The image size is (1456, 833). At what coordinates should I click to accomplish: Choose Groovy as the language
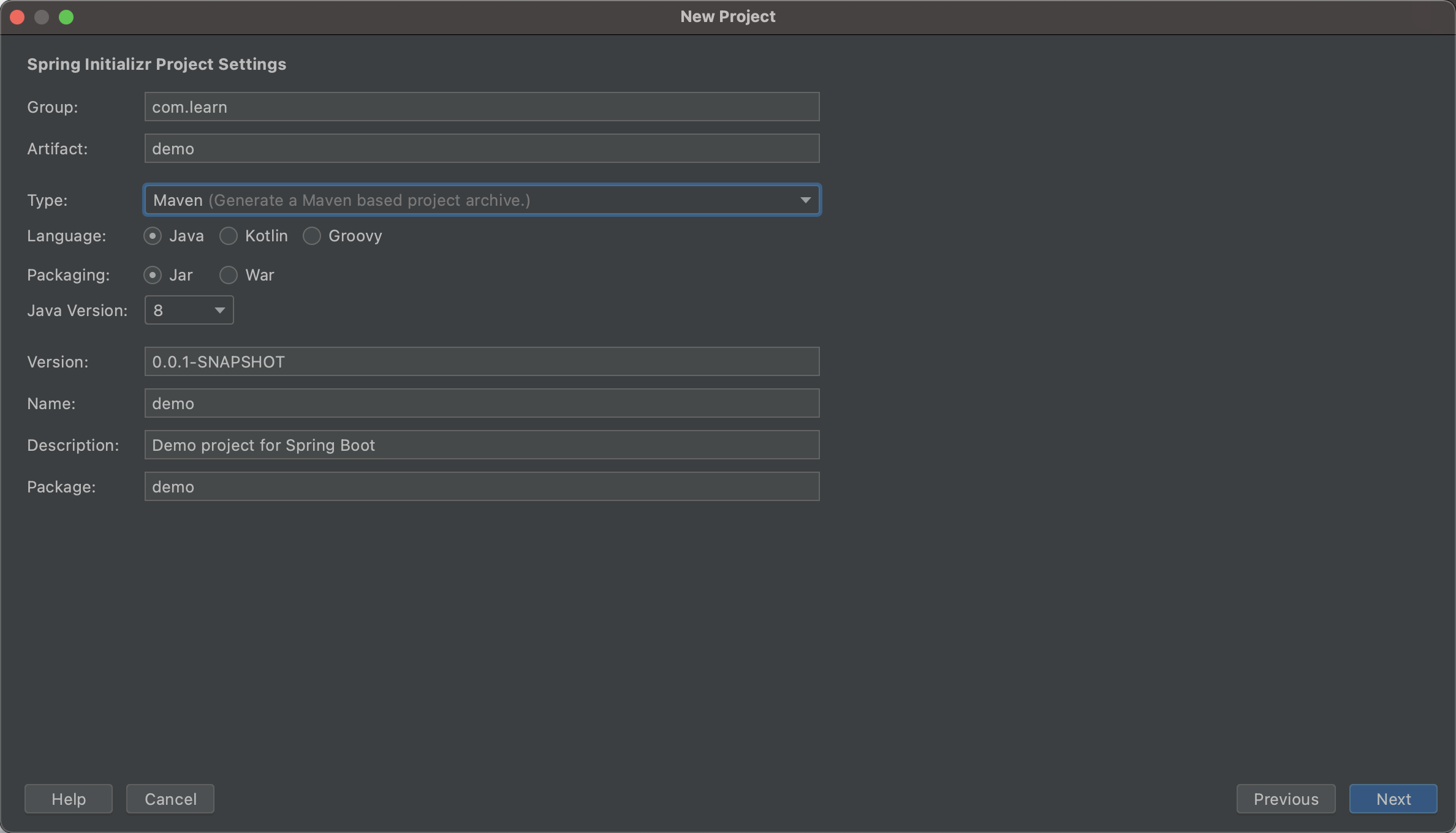coord(312,236)
